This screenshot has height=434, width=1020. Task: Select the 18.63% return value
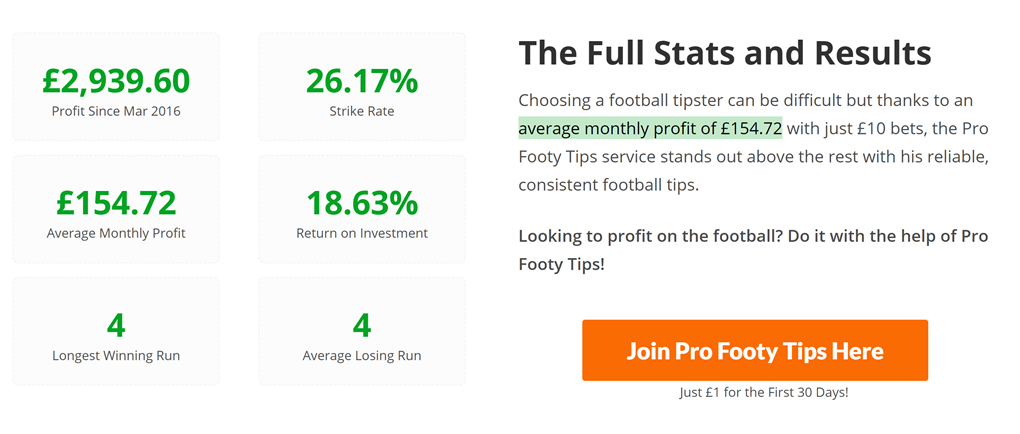click(362, 203)
